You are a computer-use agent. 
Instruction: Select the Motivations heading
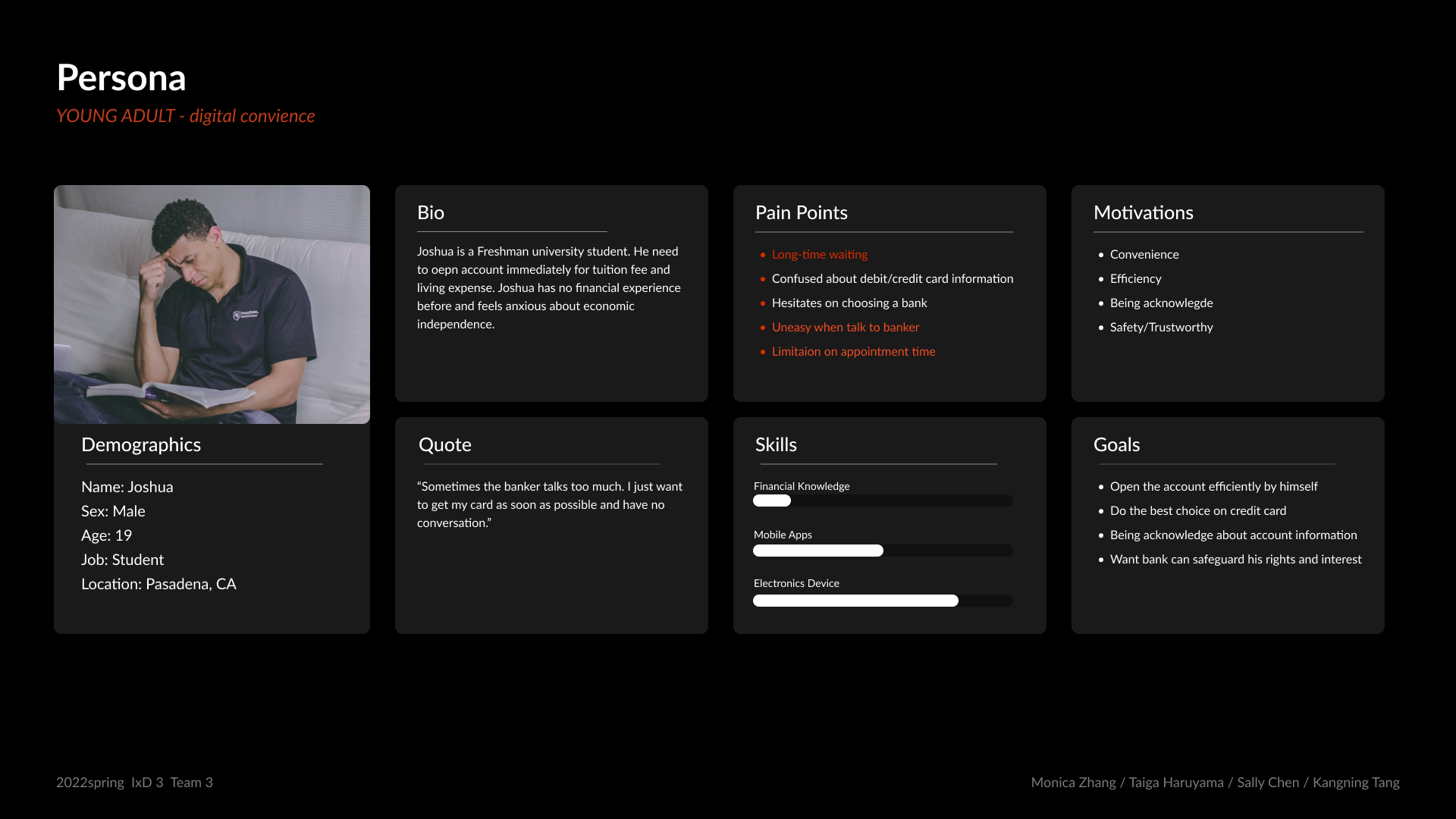[1143, 213]
